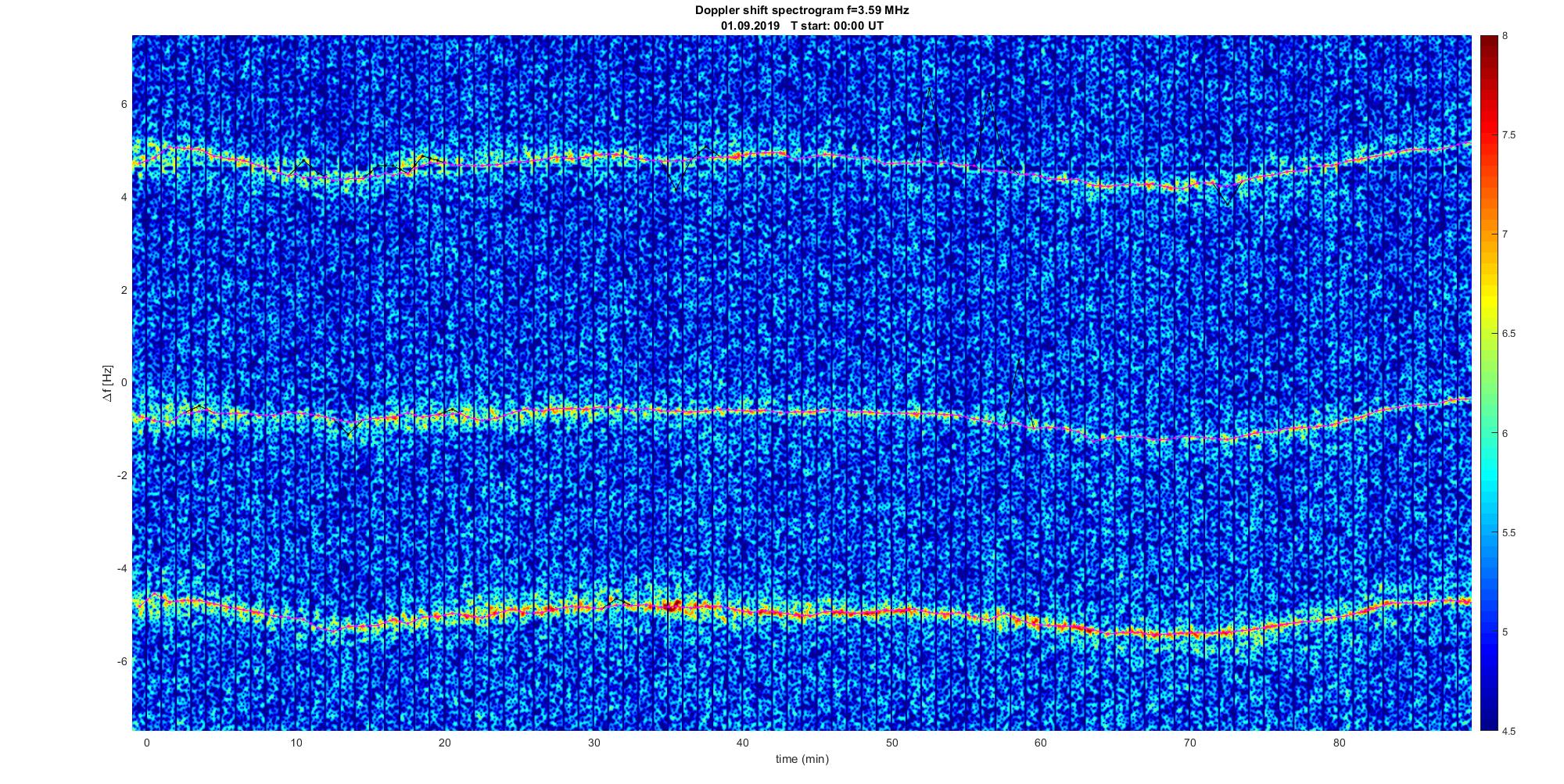Click the x-axis tick label '30'

point(594,743)
